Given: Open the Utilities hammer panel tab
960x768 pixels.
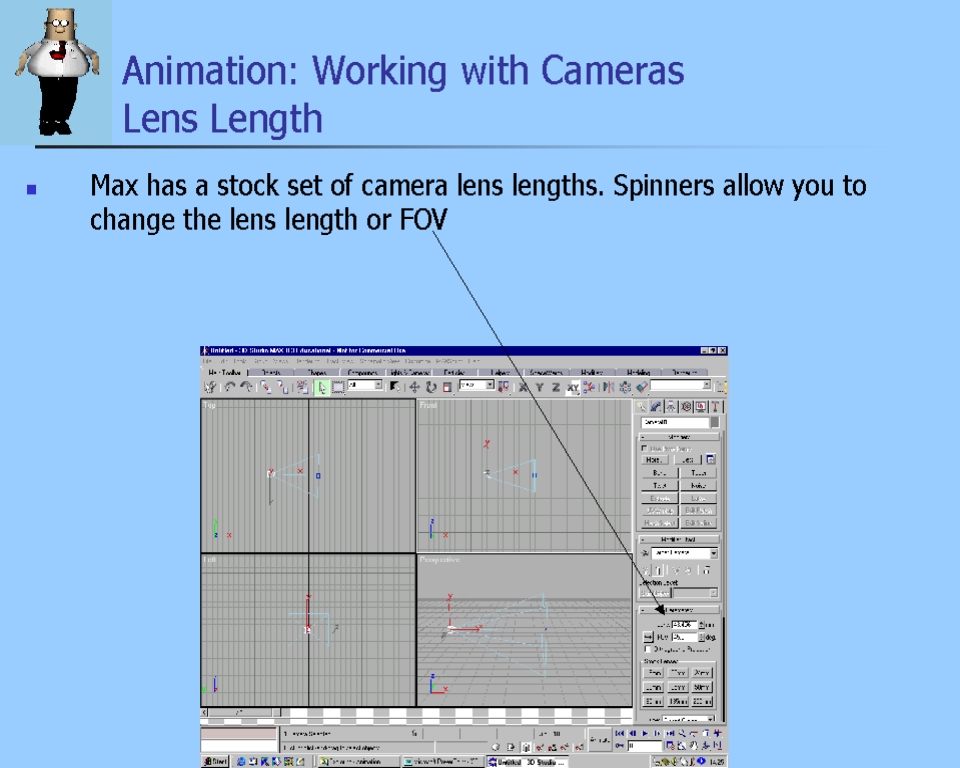Looking at the screenshot, I should (x=716, y=407).
